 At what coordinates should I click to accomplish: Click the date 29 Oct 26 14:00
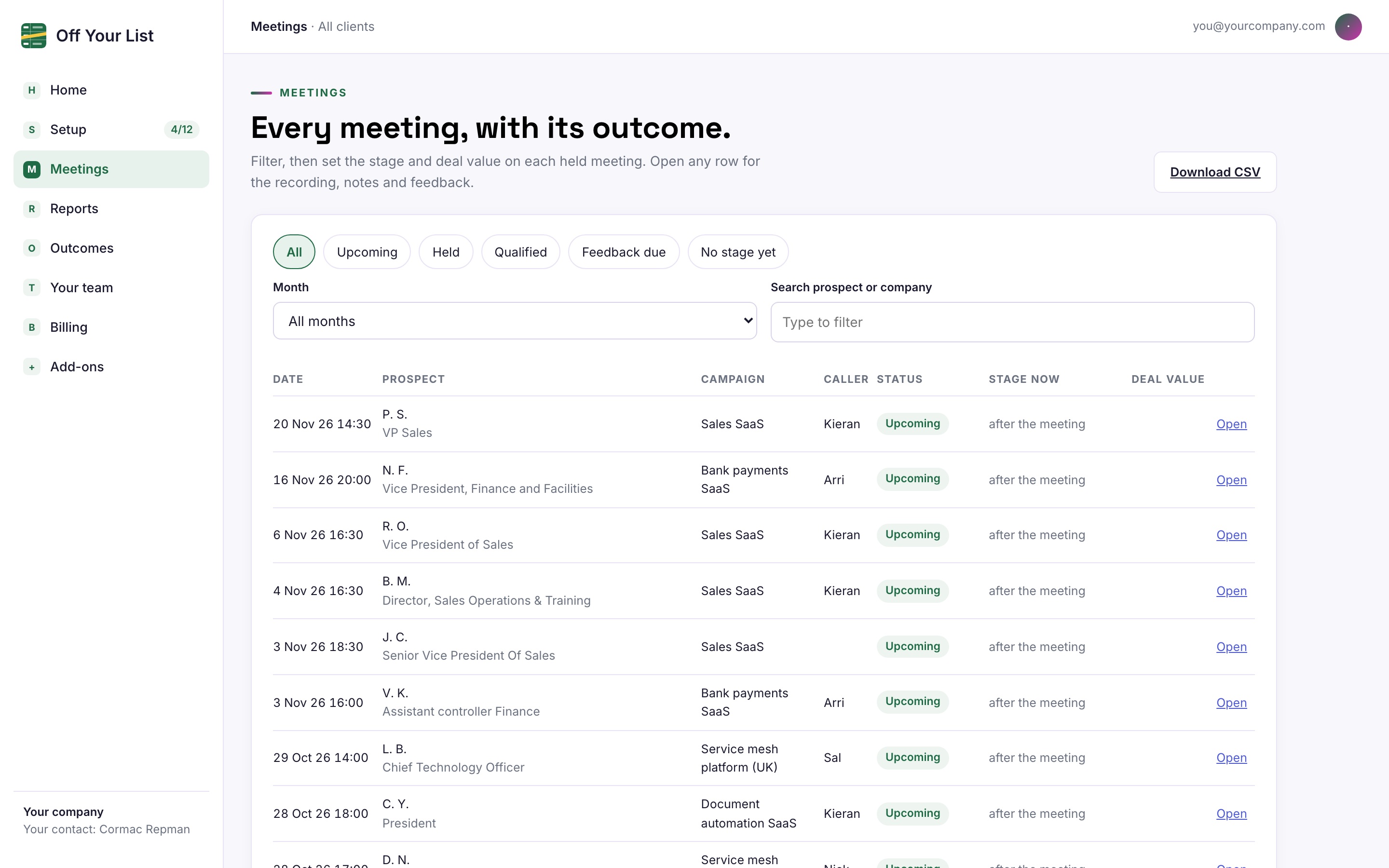[x=320, y=758]
